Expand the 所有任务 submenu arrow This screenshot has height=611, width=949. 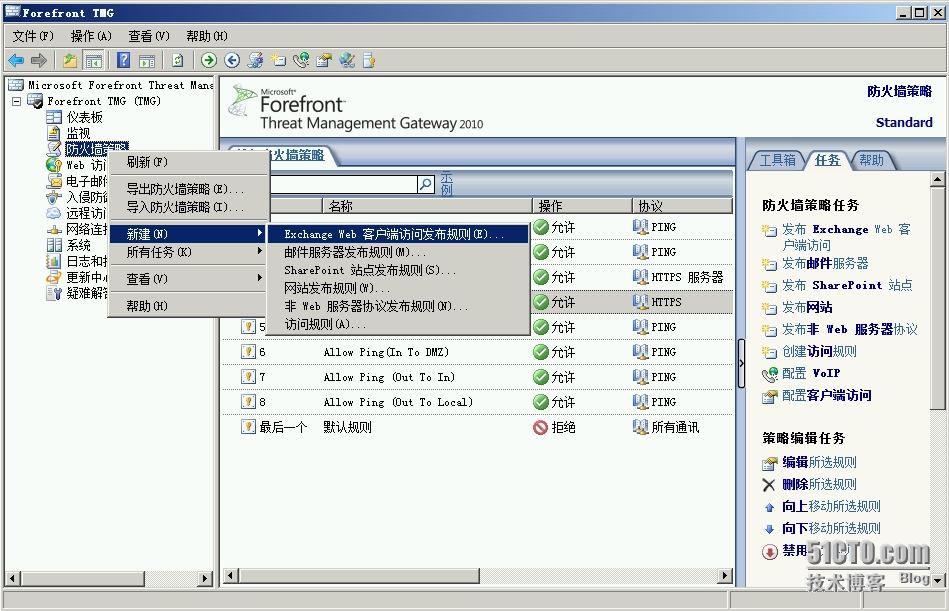click(259, 251)
